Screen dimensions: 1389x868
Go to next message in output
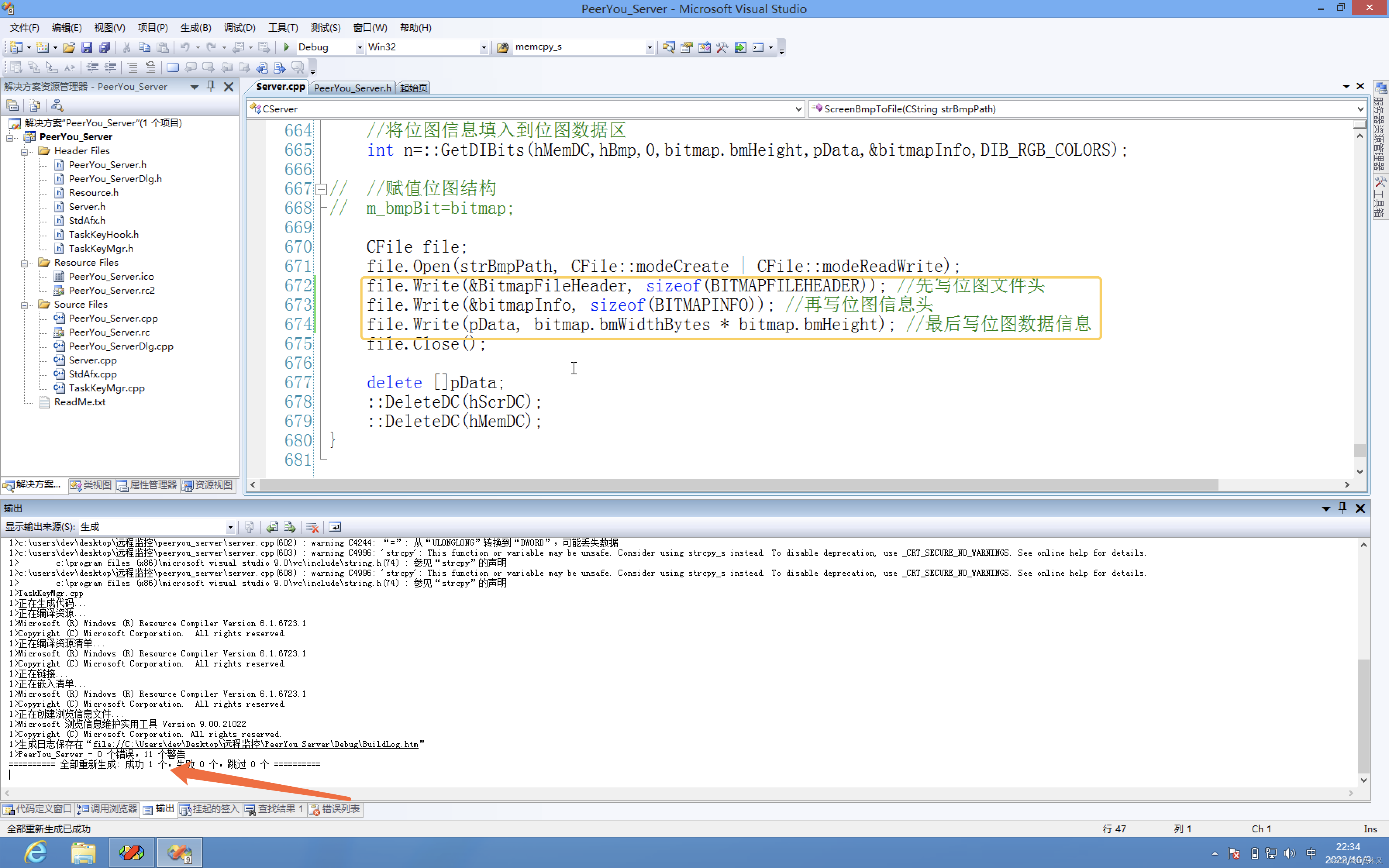point(290,527)
